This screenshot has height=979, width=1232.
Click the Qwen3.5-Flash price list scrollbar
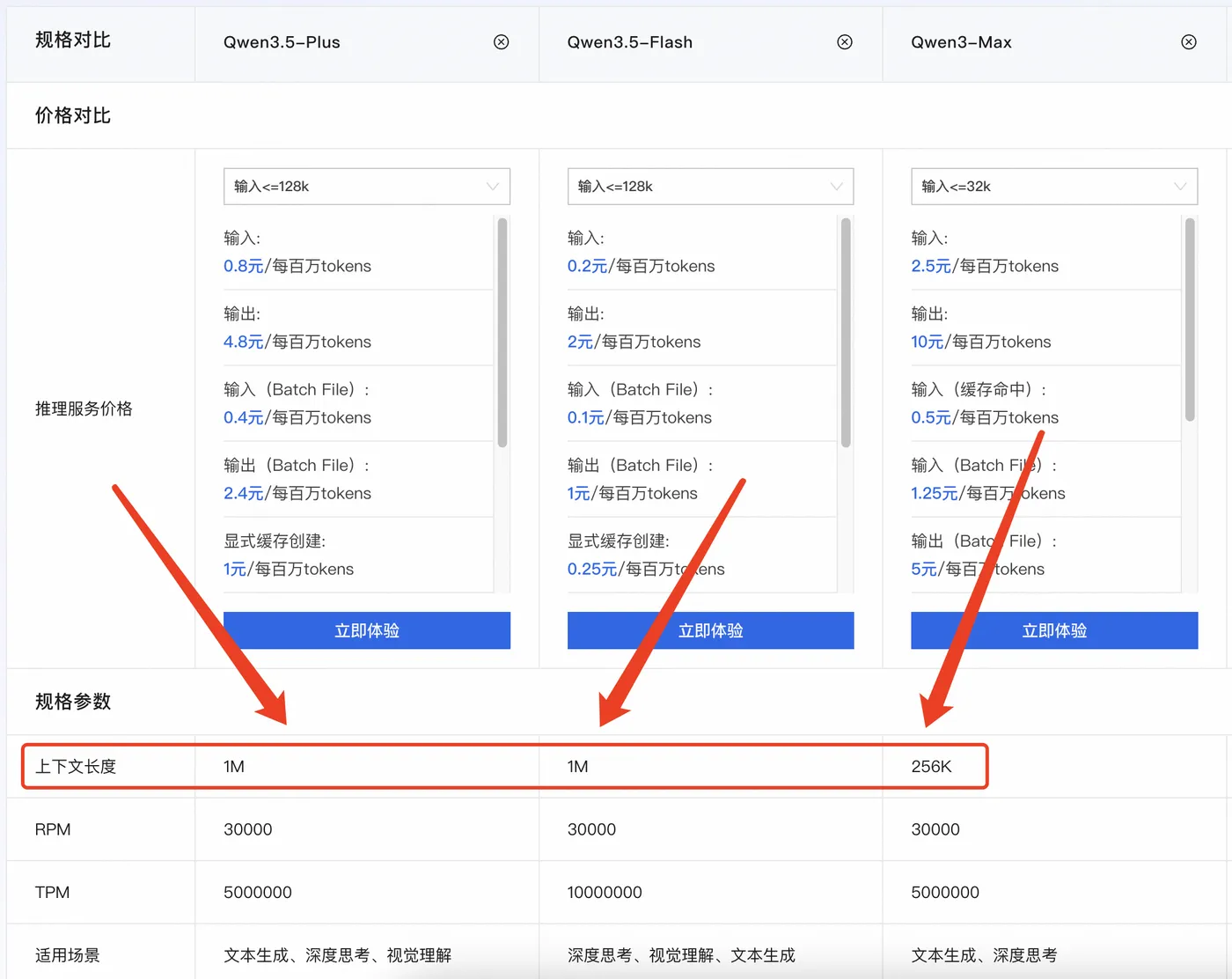(x=846, y=333)
